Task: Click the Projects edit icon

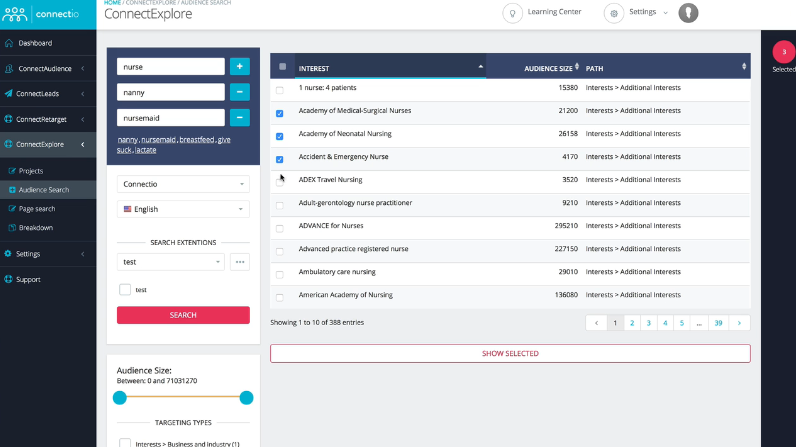Action: [x=12, y=171]
